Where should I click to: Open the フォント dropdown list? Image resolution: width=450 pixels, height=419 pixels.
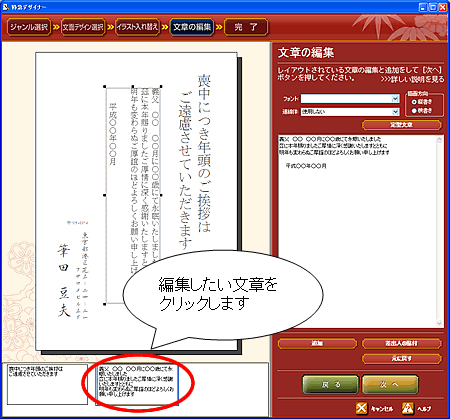[395, 99]
